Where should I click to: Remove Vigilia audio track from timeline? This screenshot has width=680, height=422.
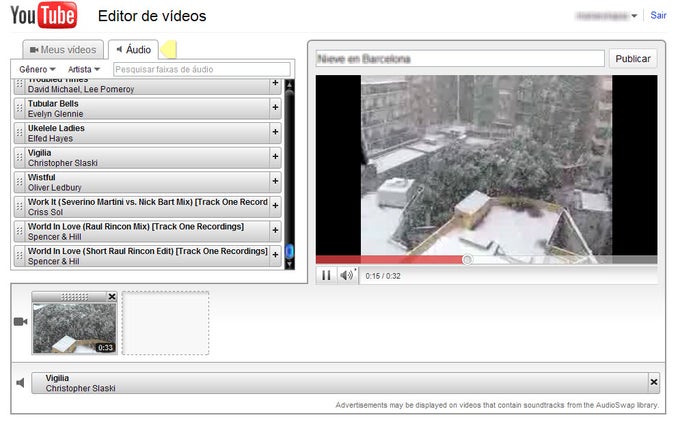654,382
